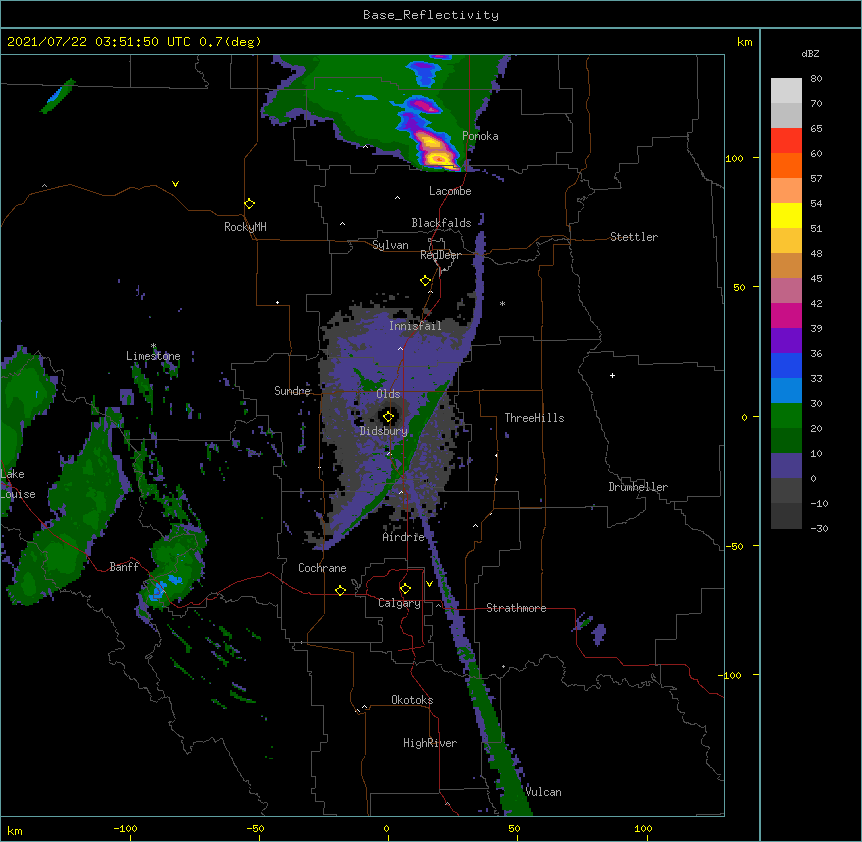Click the Didsbury town label
Screen dimensions: 862x842
pyautogui.click(x=384, y=431)
